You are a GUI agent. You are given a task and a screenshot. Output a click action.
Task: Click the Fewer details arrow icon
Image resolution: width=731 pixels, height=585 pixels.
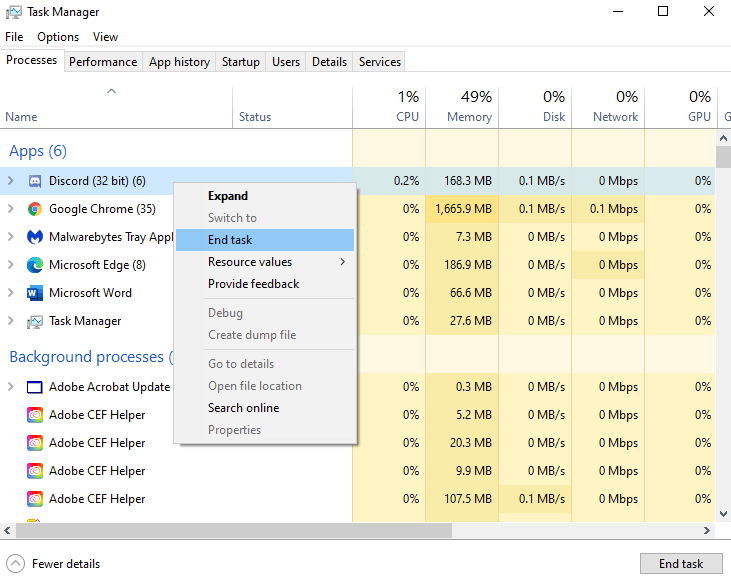coord(15,564)
